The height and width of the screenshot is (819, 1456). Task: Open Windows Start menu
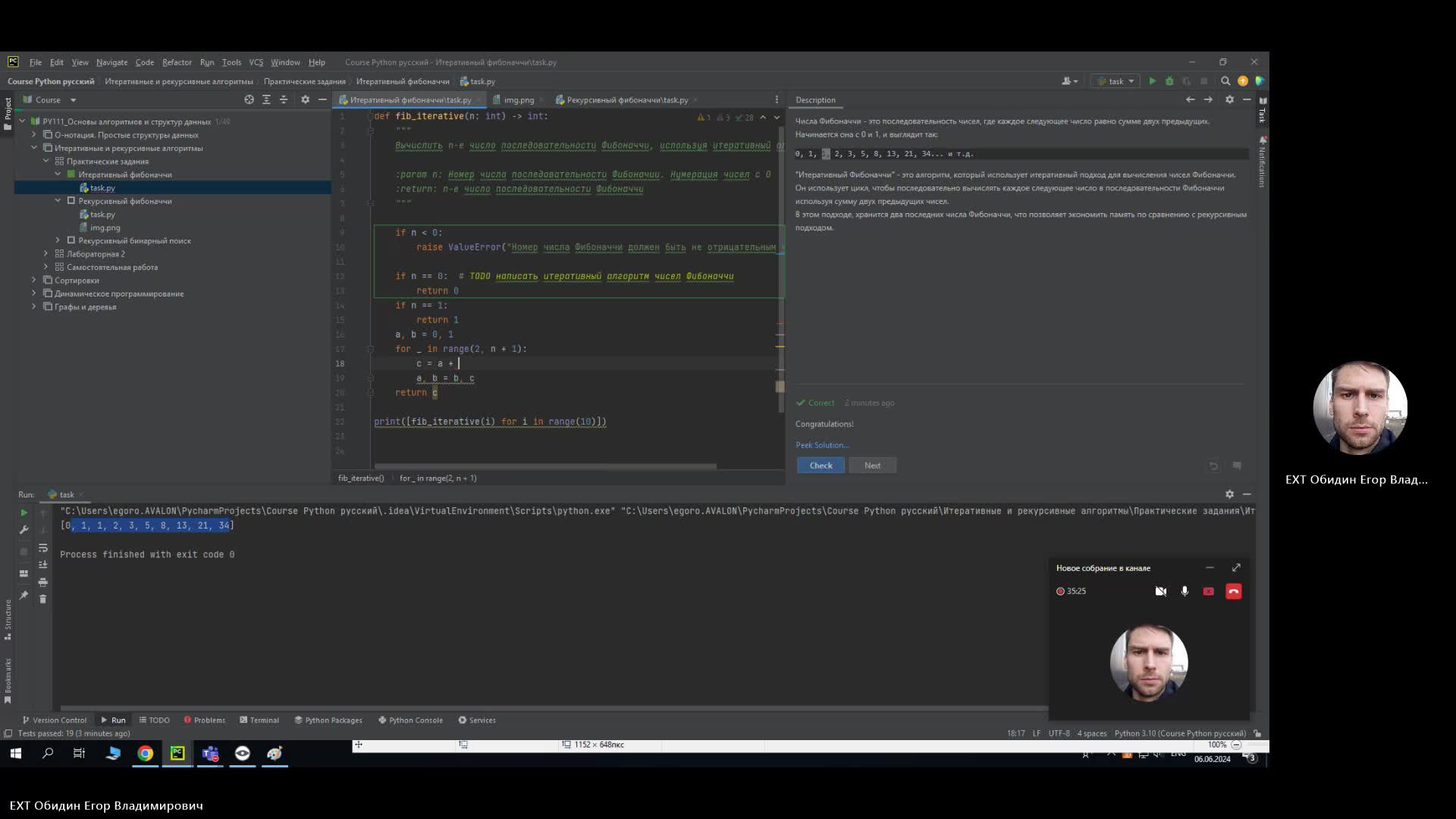pos(15,753)
